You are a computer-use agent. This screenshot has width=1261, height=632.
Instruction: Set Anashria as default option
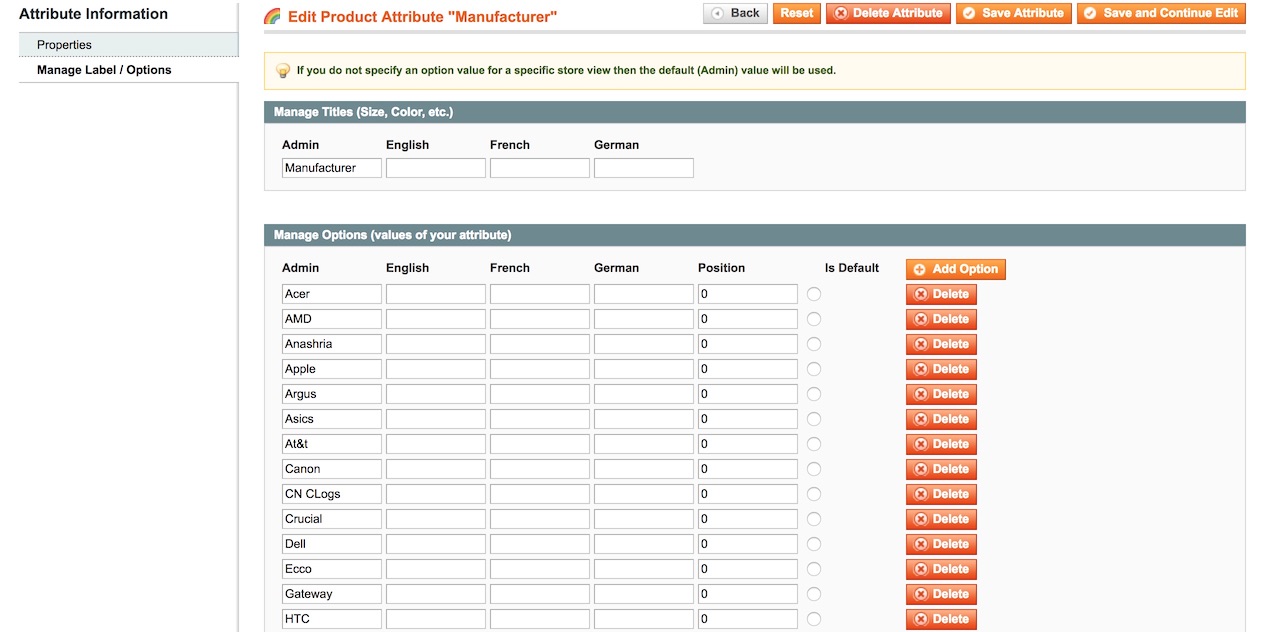(814, 344)
